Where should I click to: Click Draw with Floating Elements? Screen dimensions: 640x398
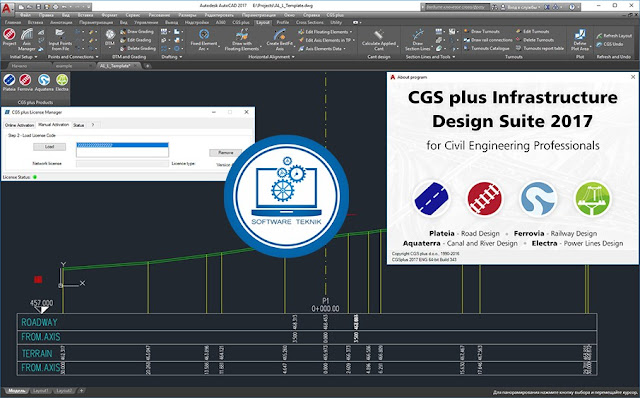pos(242,40)
